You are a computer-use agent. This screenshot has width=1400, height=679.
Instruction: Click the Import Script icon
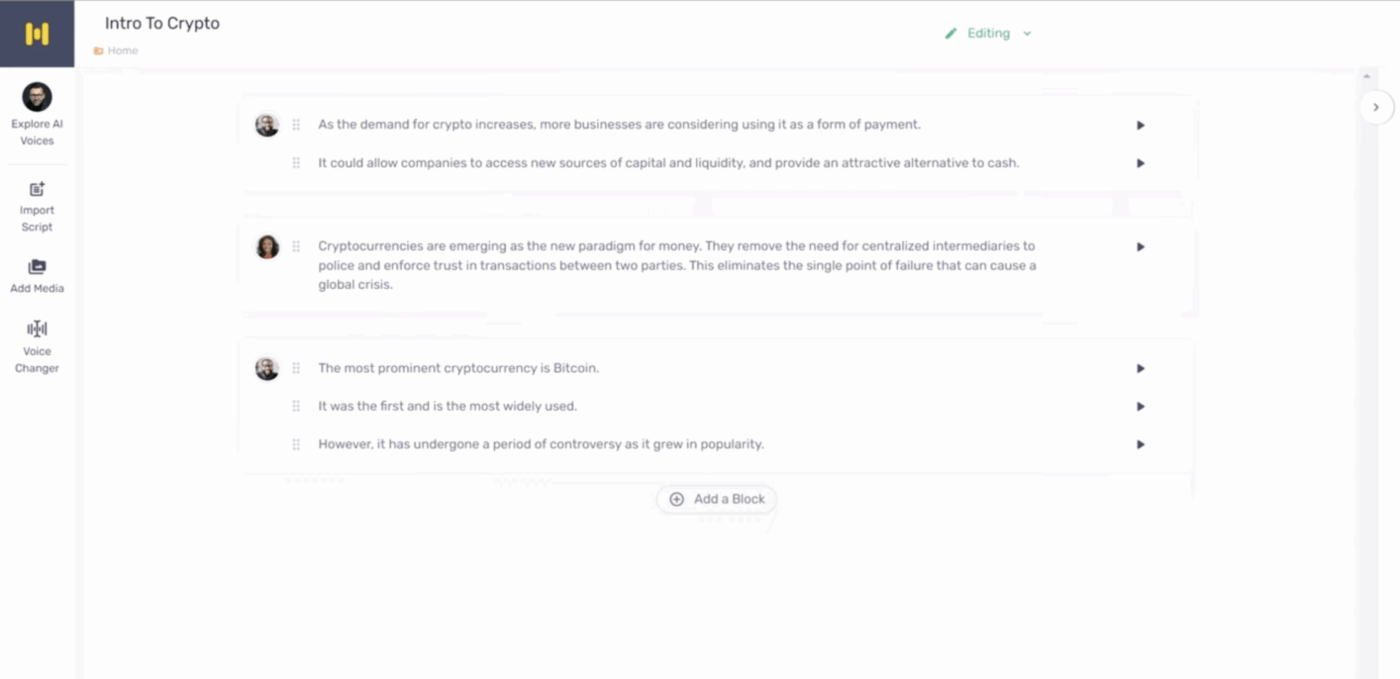37,190
